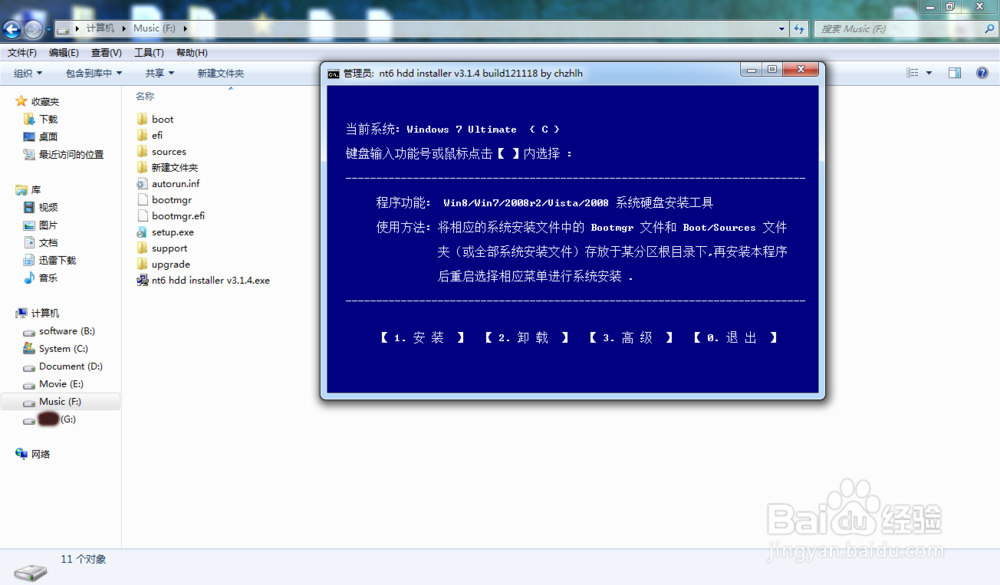The height and width of the screenshot is (585, 1000).
Task: Open 共享 dropdown in toolbar
Action: (x=159, y=73)
